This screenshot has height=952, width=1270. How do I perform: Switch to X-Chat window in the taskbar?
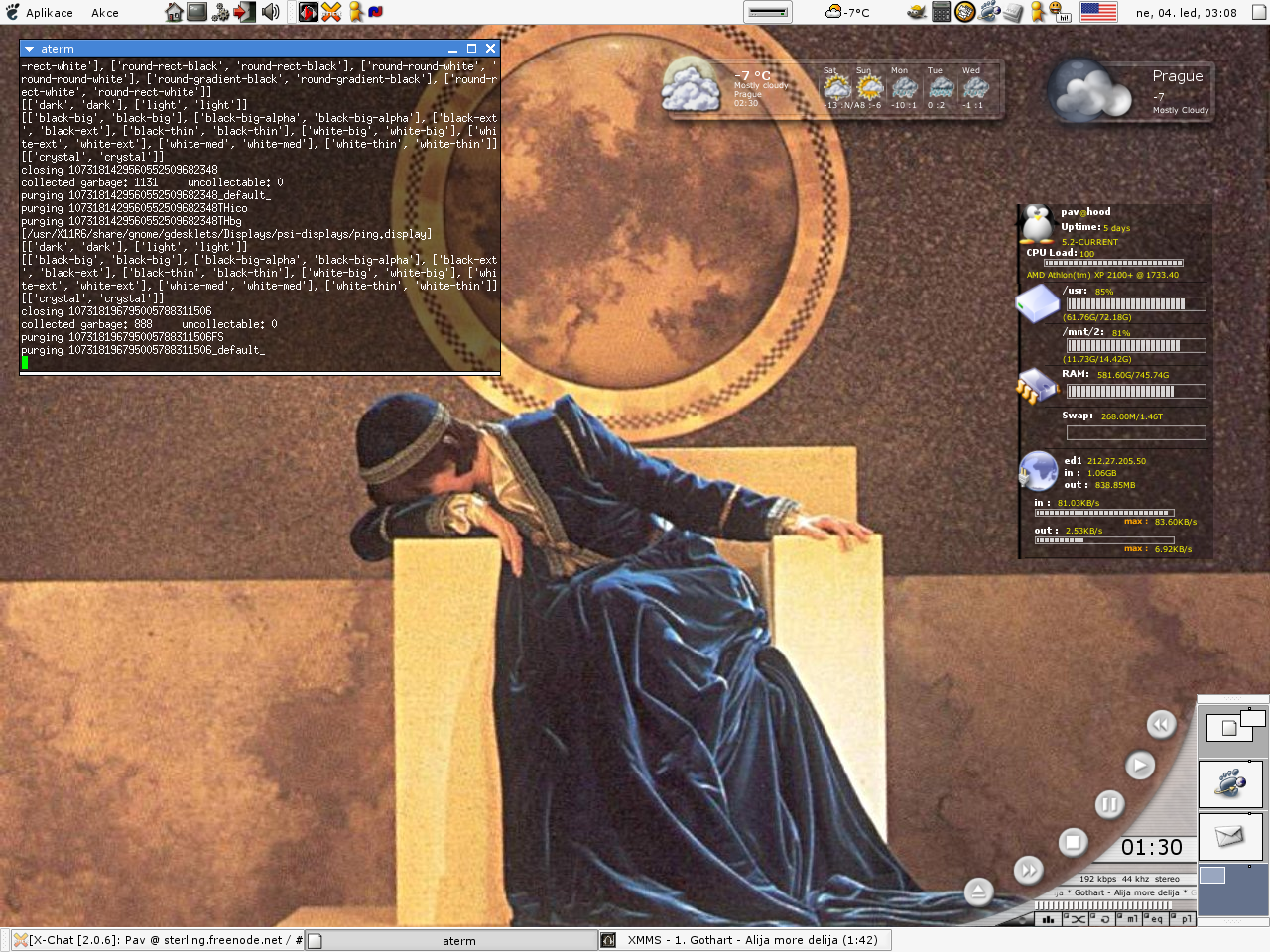(x=157, y=940)
